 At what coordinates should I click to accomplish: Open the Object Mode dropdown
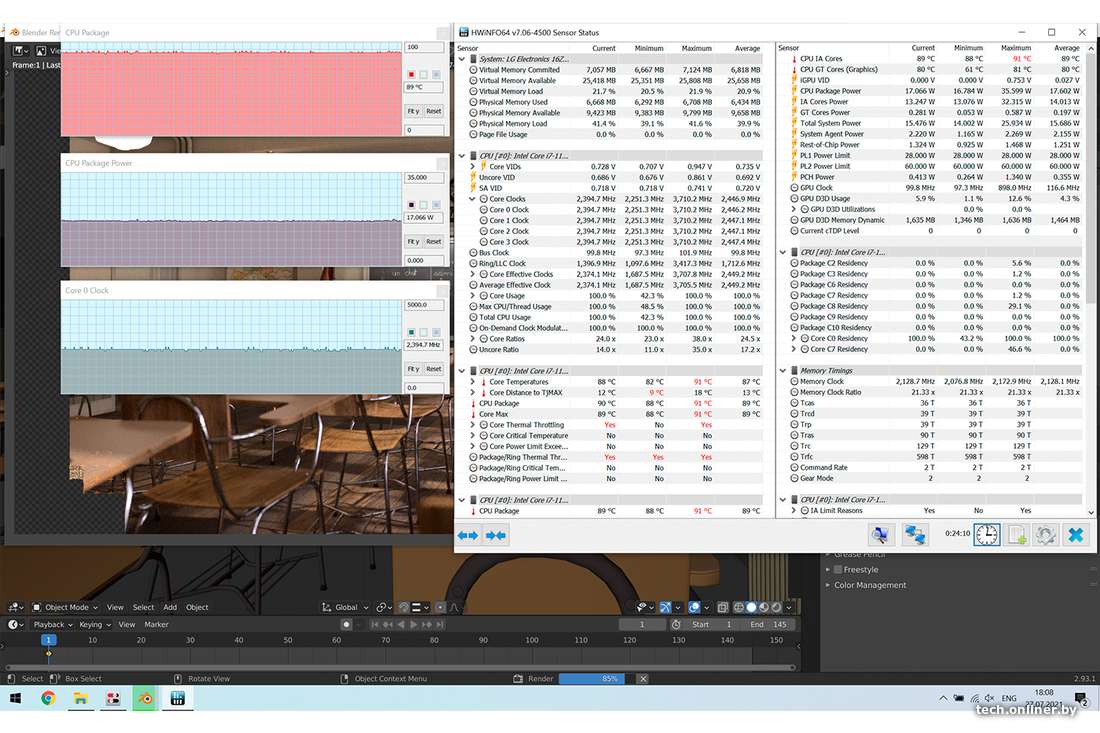click(66, 607)
